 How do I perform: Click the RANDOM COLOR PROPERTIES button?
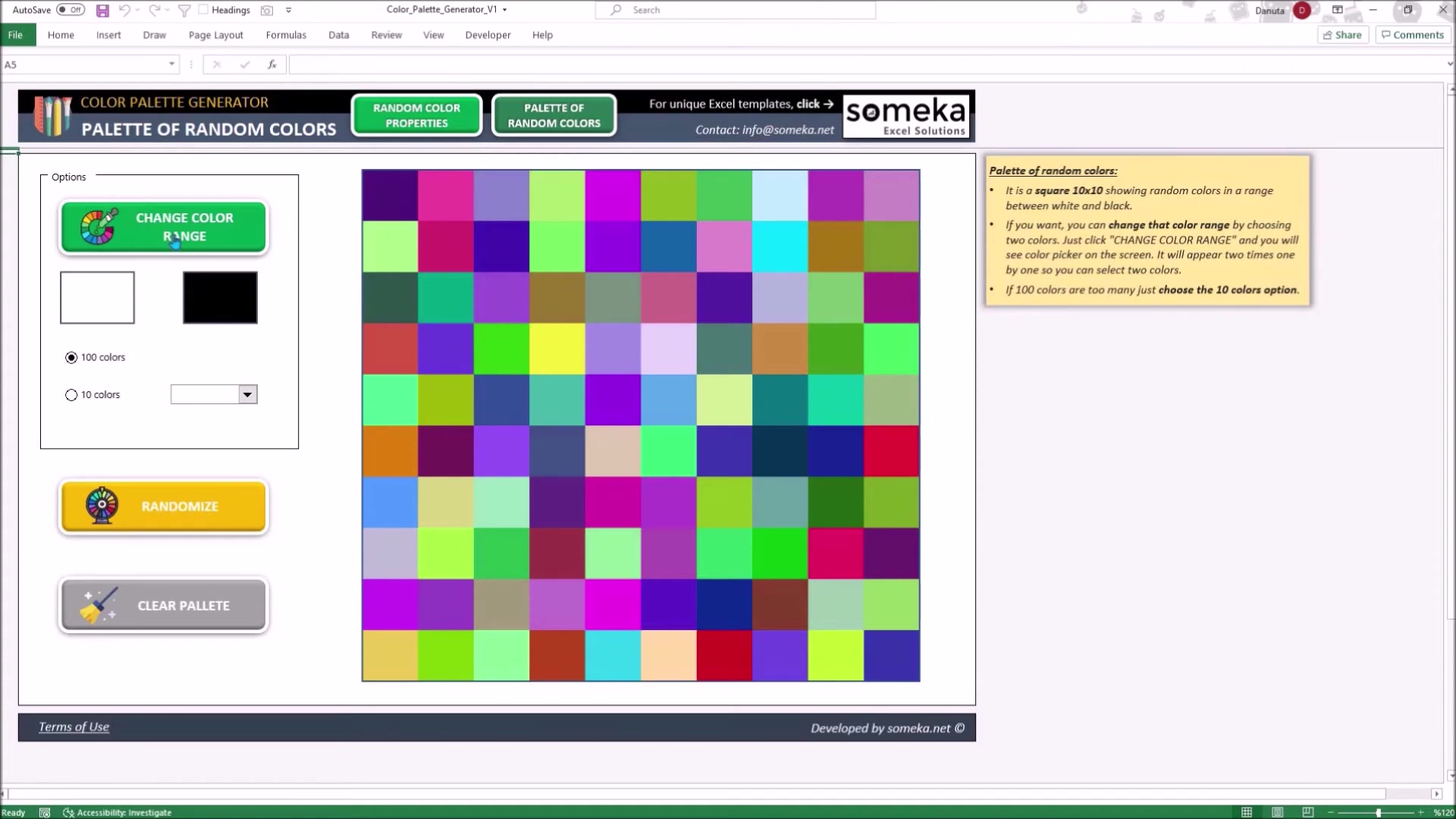pos(416,115)
